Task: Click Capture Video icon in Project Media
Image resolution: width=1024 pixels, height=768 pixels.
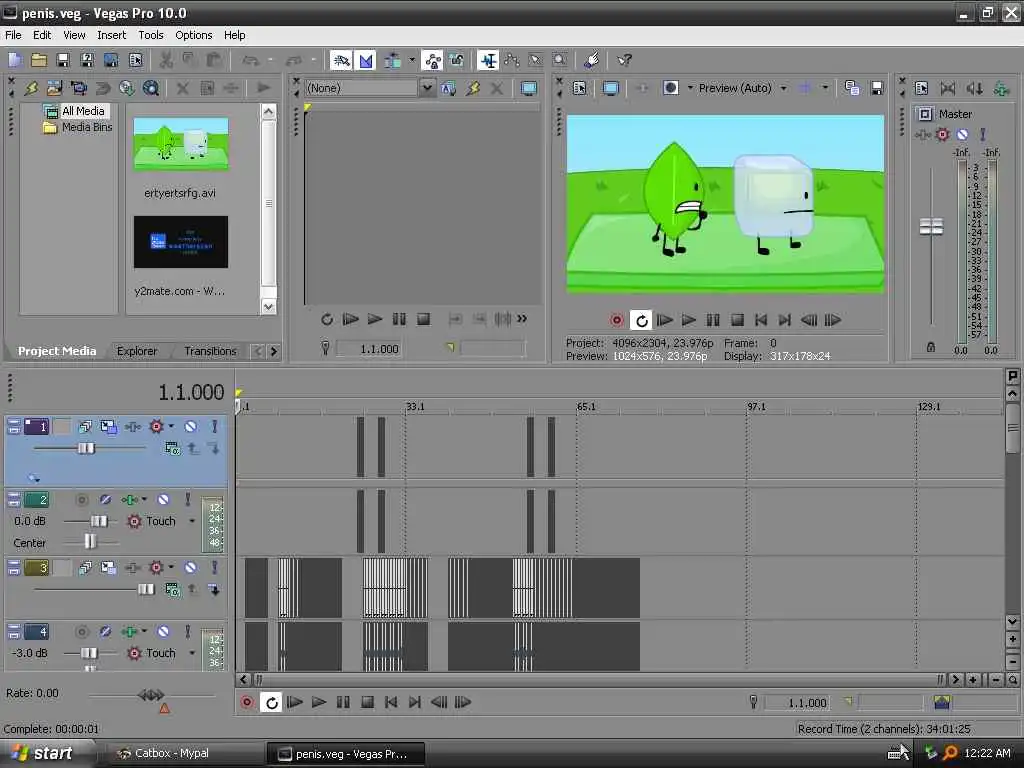Action: pyautogui.click(x=78, y=88)
